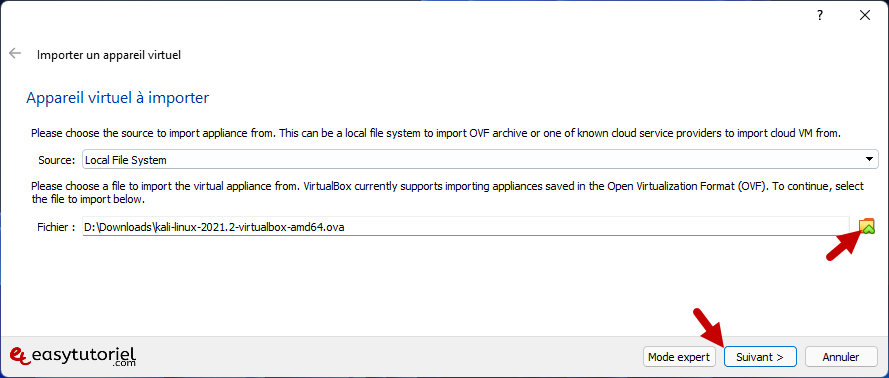Screen dimensions: 889x378
Task: Switch to Mode expert
Action: [x=679, y=357]
